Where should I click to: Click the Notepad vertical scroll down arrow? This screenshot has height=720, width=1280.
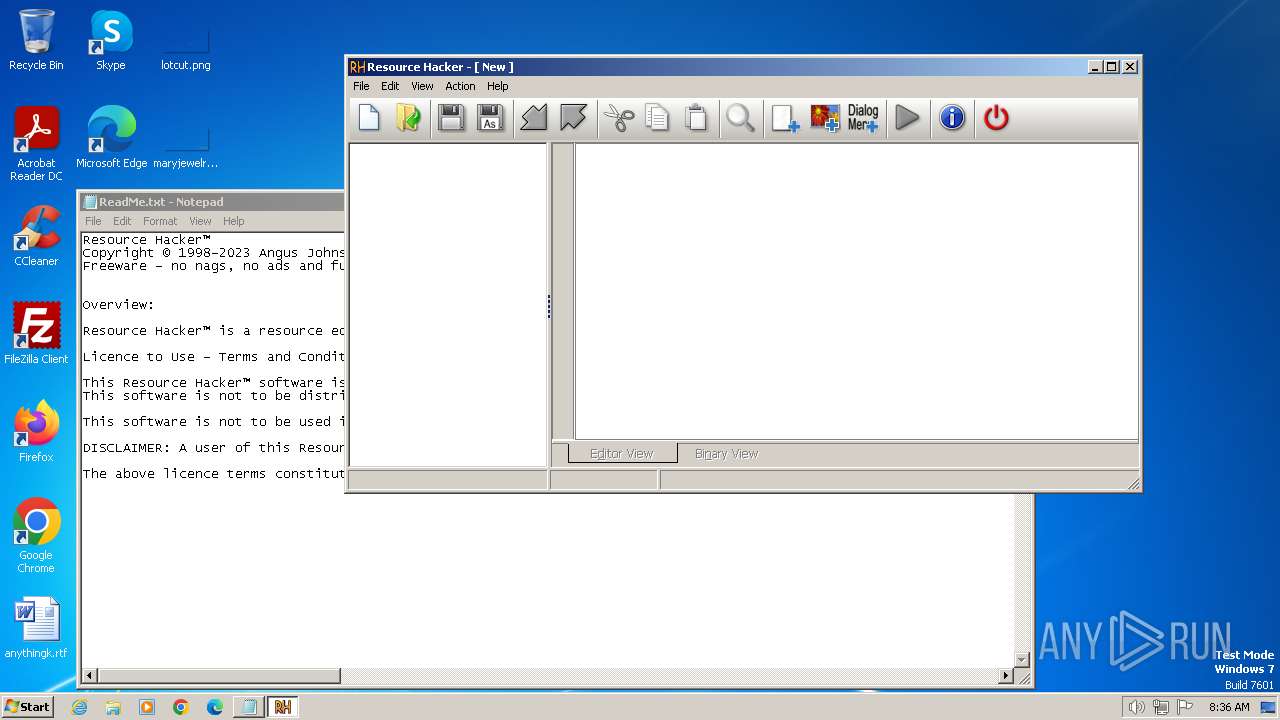click(x=1022, y=659)
